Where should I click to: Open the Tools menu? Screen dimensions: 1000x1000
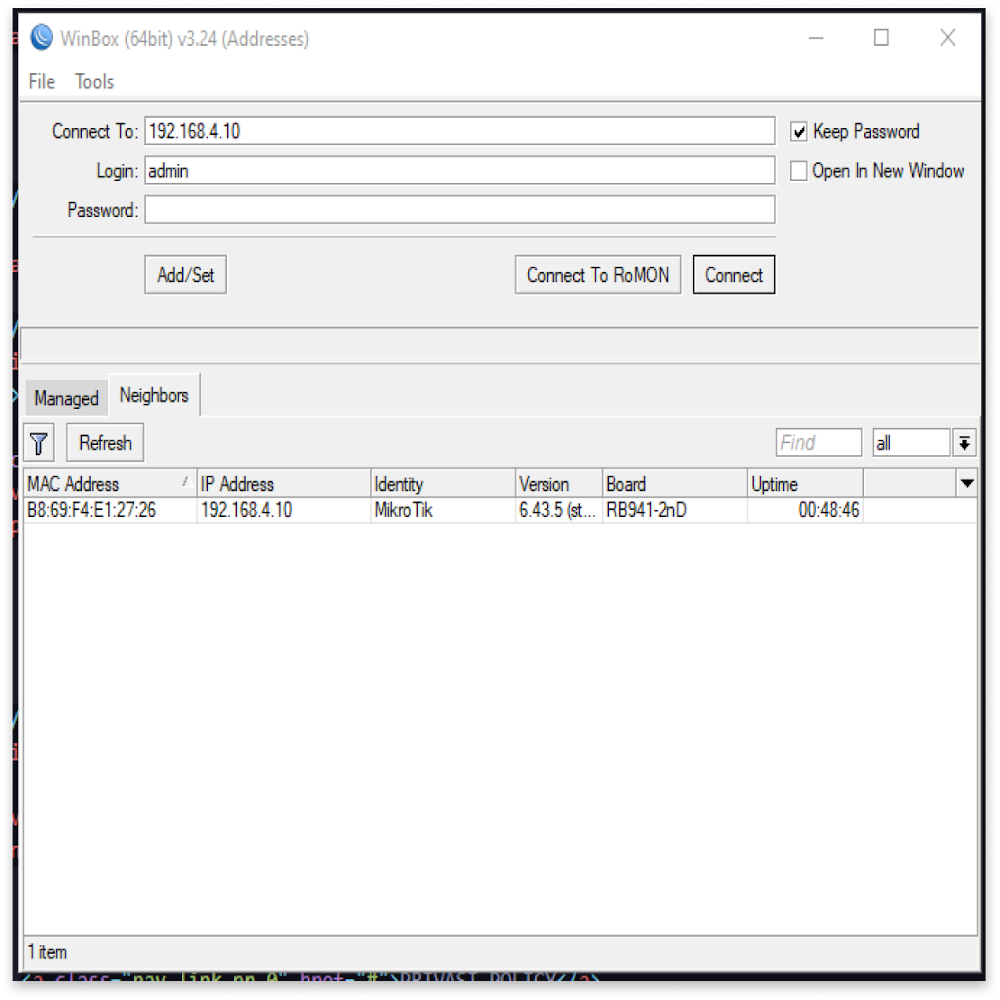pos(94,82)
